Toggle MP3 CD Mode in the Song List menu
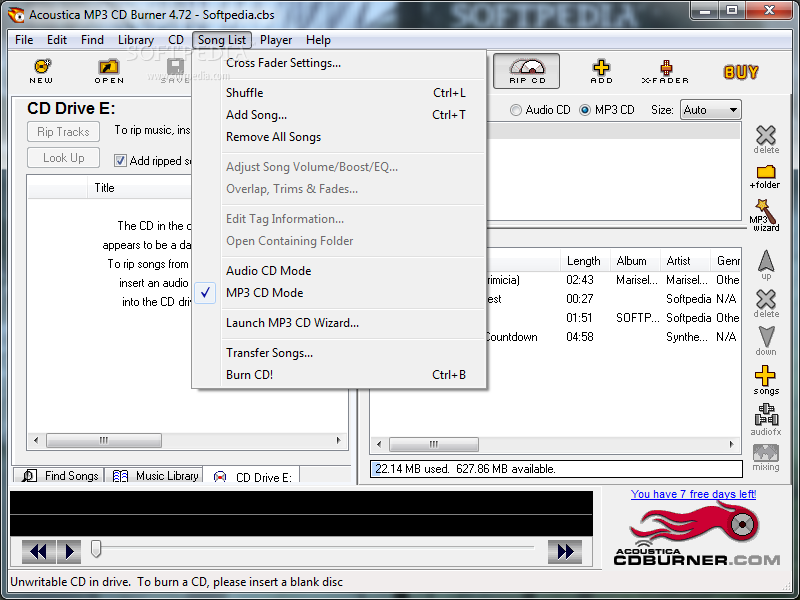800x600 pixels. (x=340, y=293)
